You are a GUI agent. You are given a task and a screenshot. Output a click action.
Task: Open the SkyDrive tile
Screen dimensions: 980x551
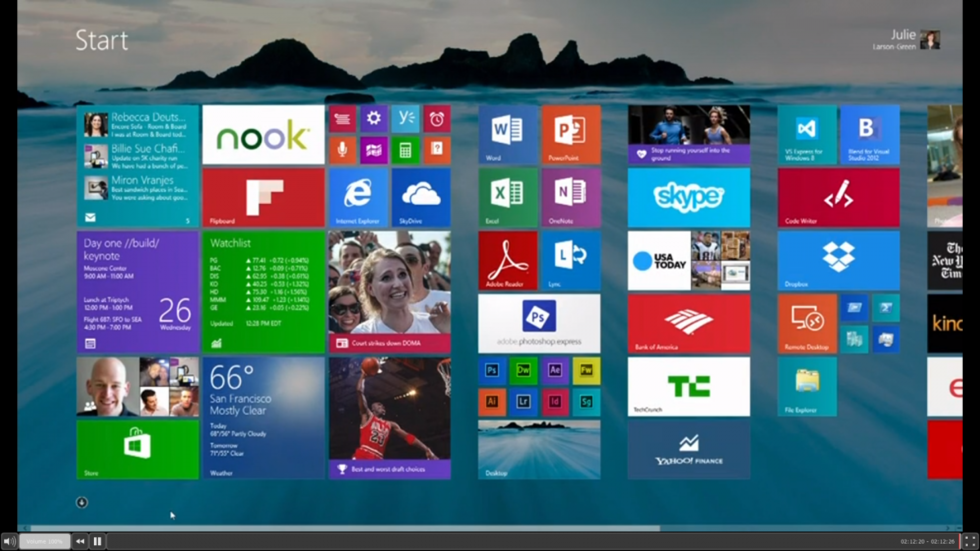click(x=421, y=197)
